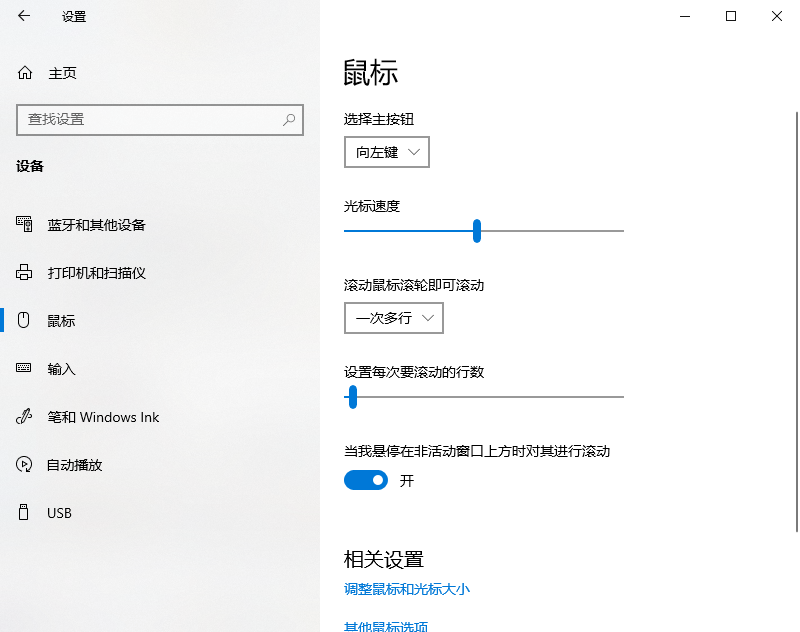Select 输入 from the device menu

coord(60,368)
